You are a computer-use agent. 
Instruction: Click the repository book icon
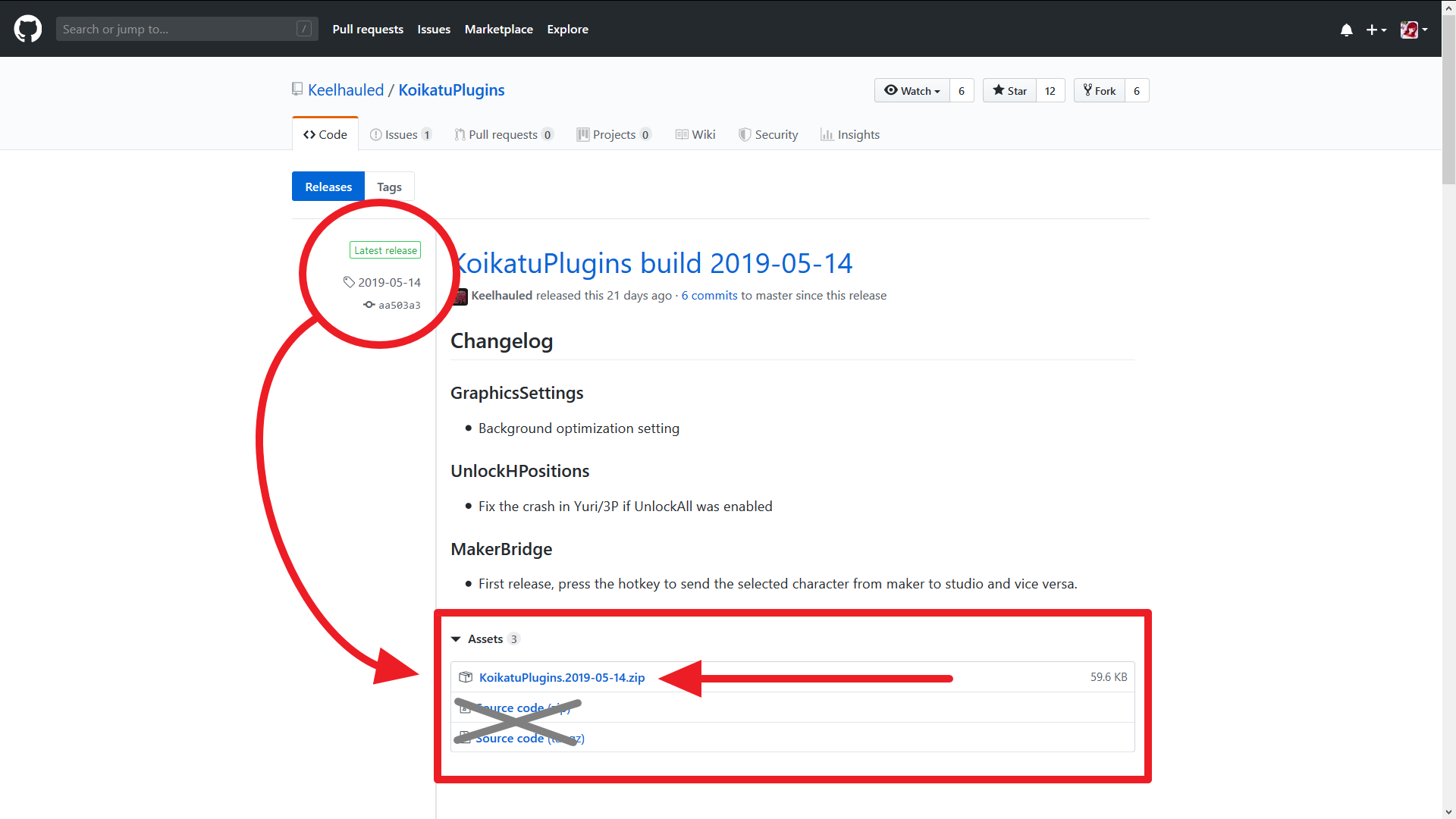(x=297, y=89)
